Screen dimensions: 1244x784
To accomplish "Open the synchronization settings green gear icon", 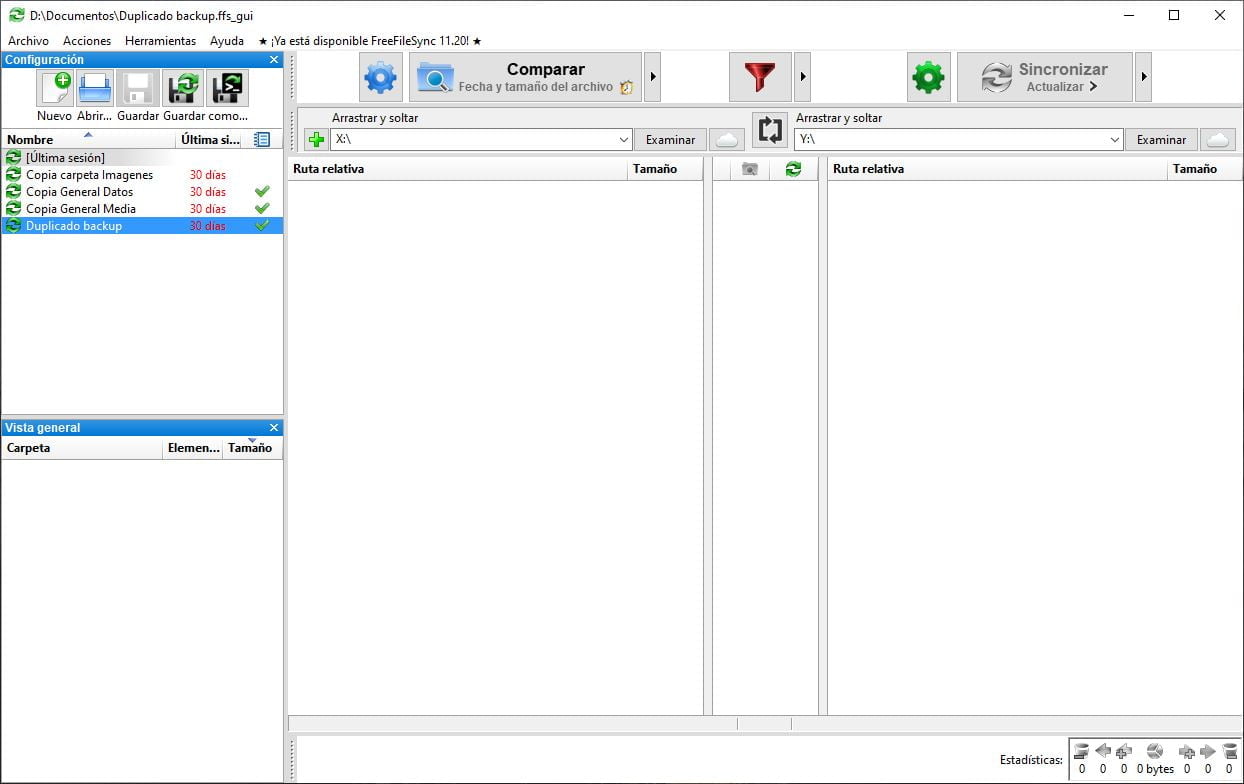I will click(928, 77).
